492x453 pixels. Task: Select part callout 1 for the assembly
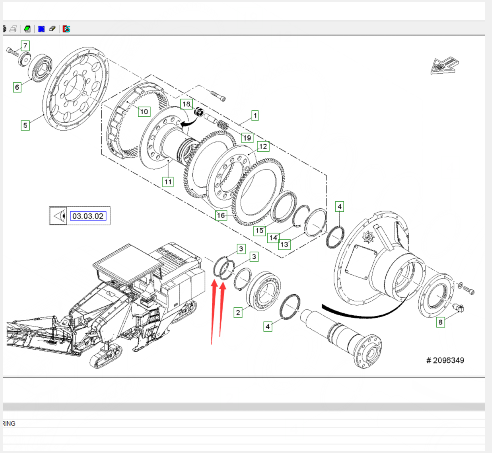pos(255,116)
